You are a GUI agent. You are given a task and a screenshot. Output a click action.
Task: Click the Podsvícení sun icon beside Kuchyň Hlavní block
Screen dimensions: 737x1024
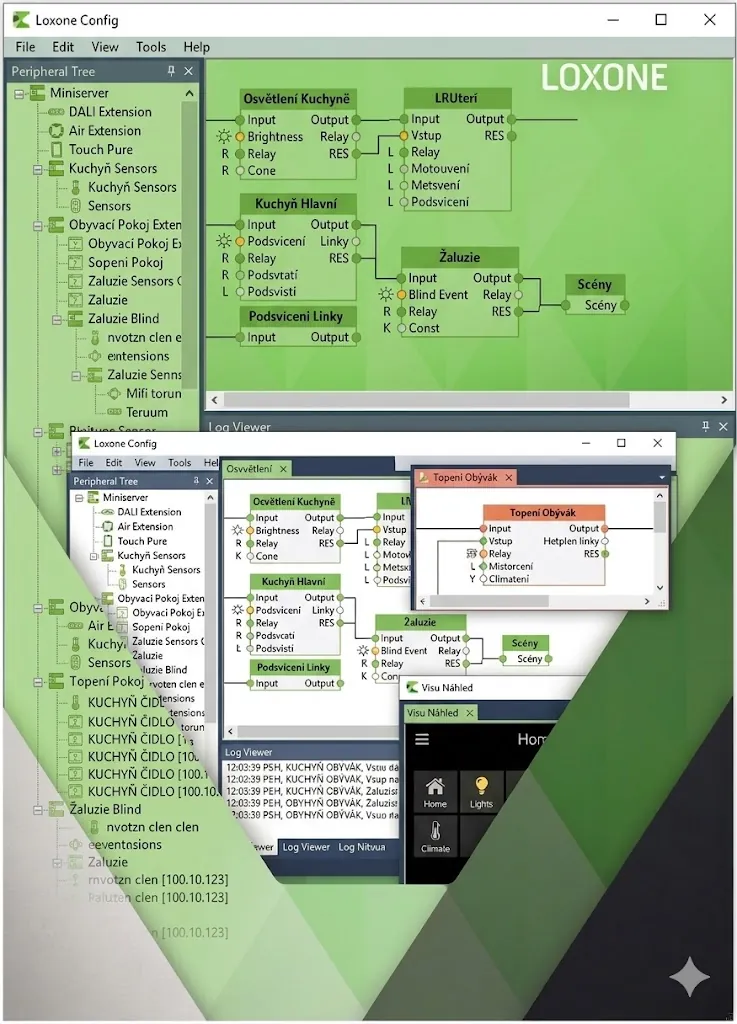(224, 241)
